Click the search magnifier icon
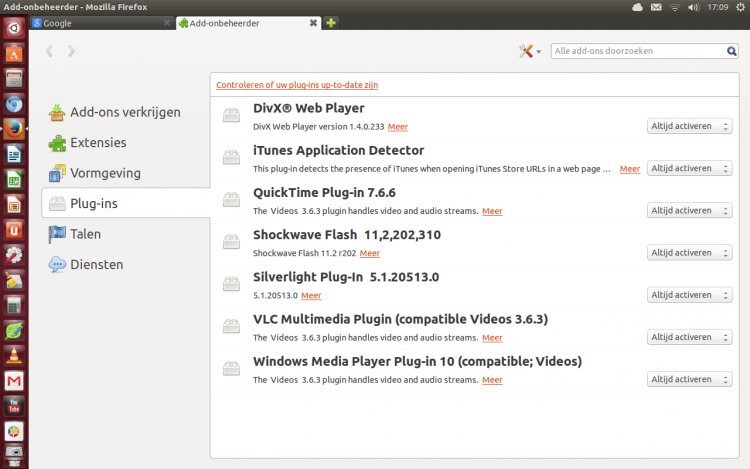The image size is (750, 469). coord(733,51)
